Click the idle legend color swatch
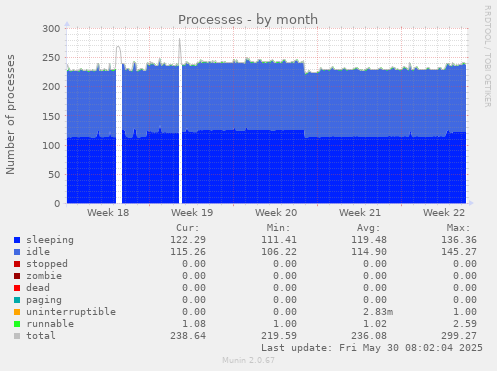497x371 pixels. coord(17,252)
